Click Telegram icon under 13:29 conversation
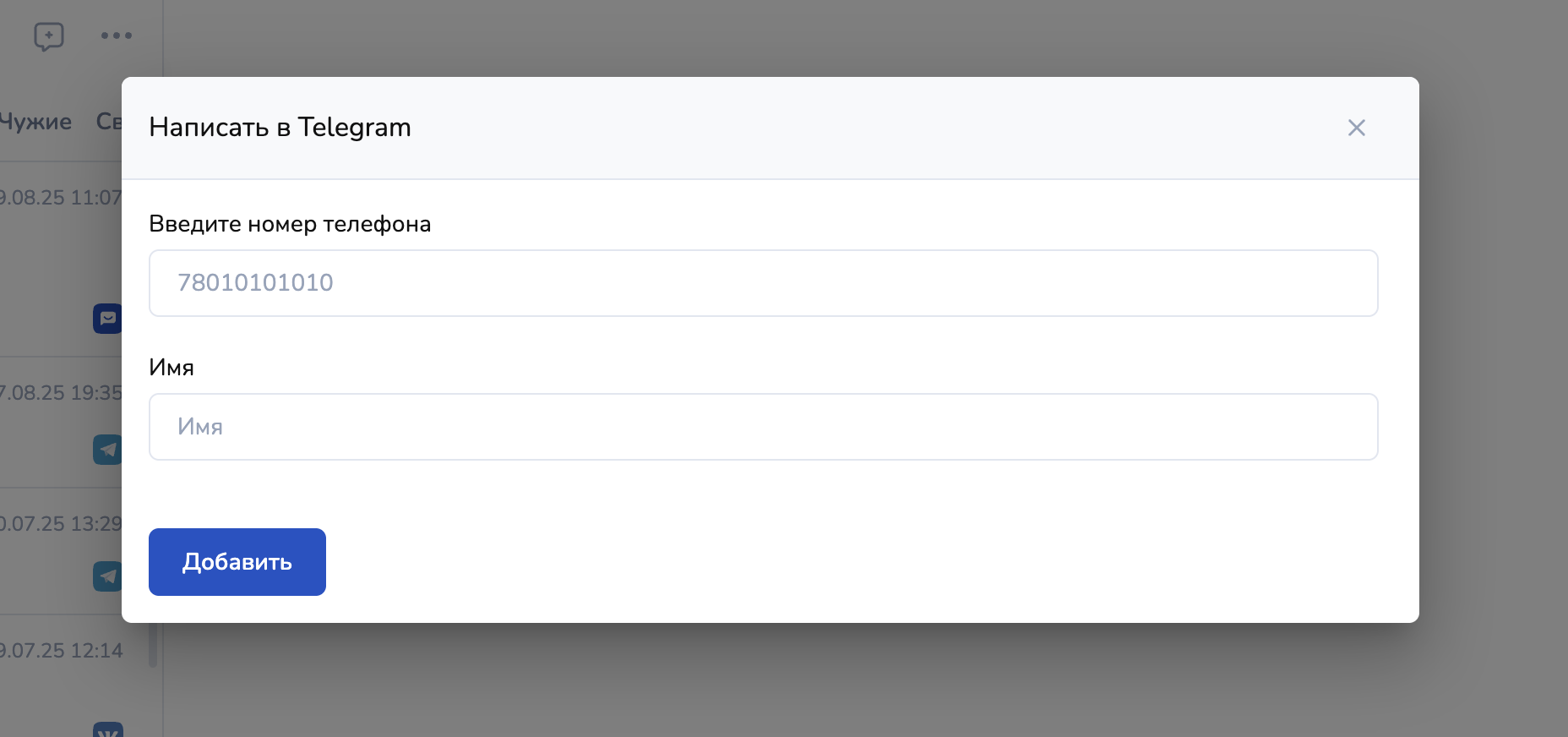The height and width of the screenshot is (737, 1568). [107, 576]
